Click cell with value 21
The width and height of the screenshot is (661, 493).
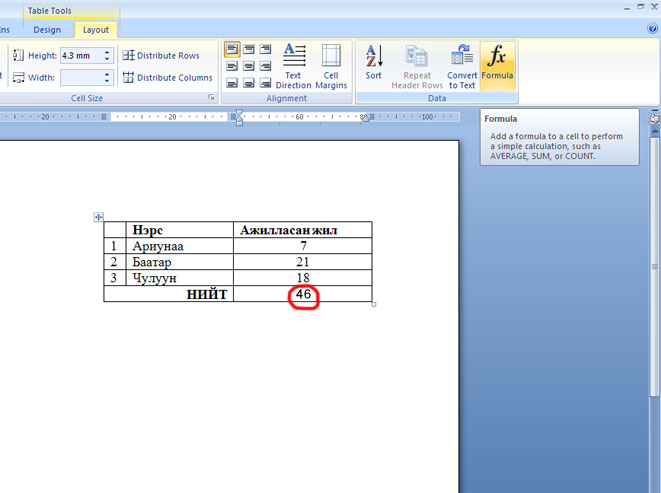coord(303,262)
